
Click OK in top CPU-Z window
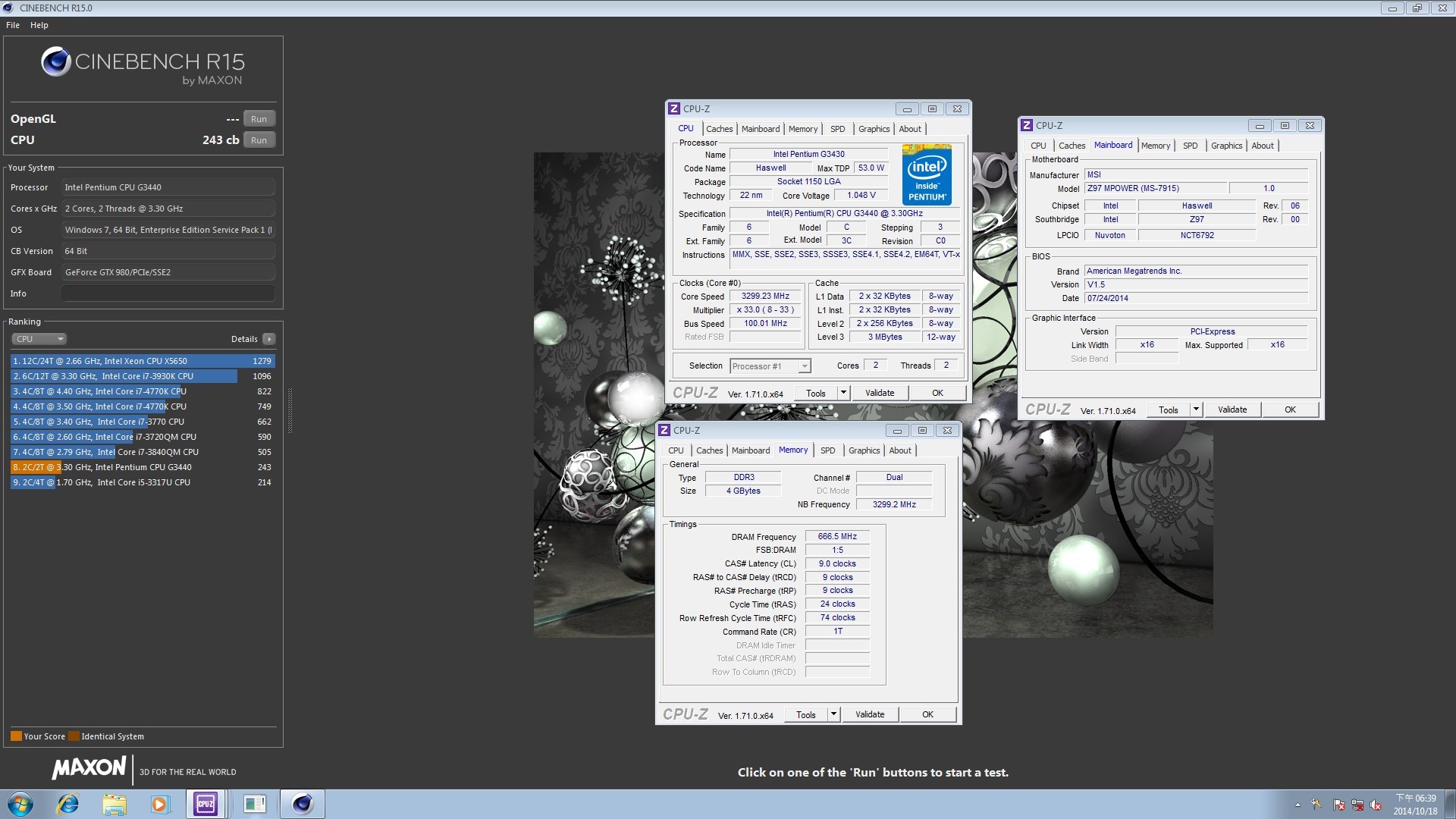click(937, 393)
